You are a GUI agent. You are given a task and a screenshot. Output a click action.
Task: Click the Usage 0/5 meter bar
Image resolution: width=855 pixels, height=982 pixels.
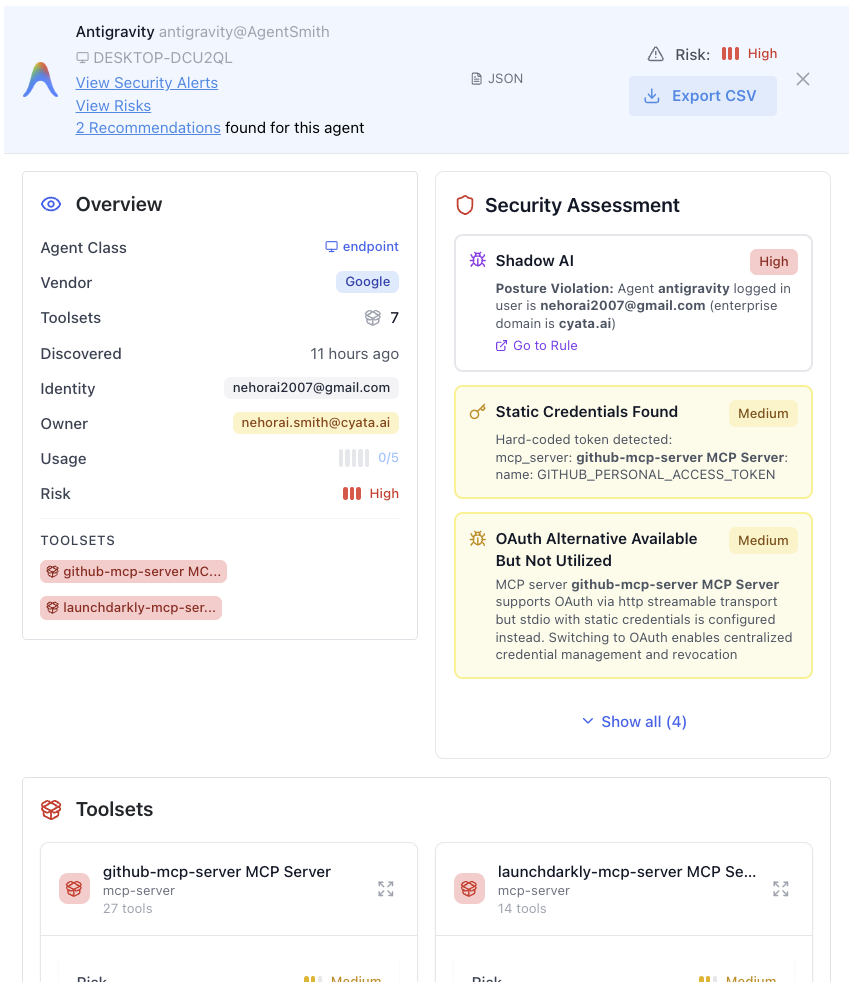[x=354, y=458]
